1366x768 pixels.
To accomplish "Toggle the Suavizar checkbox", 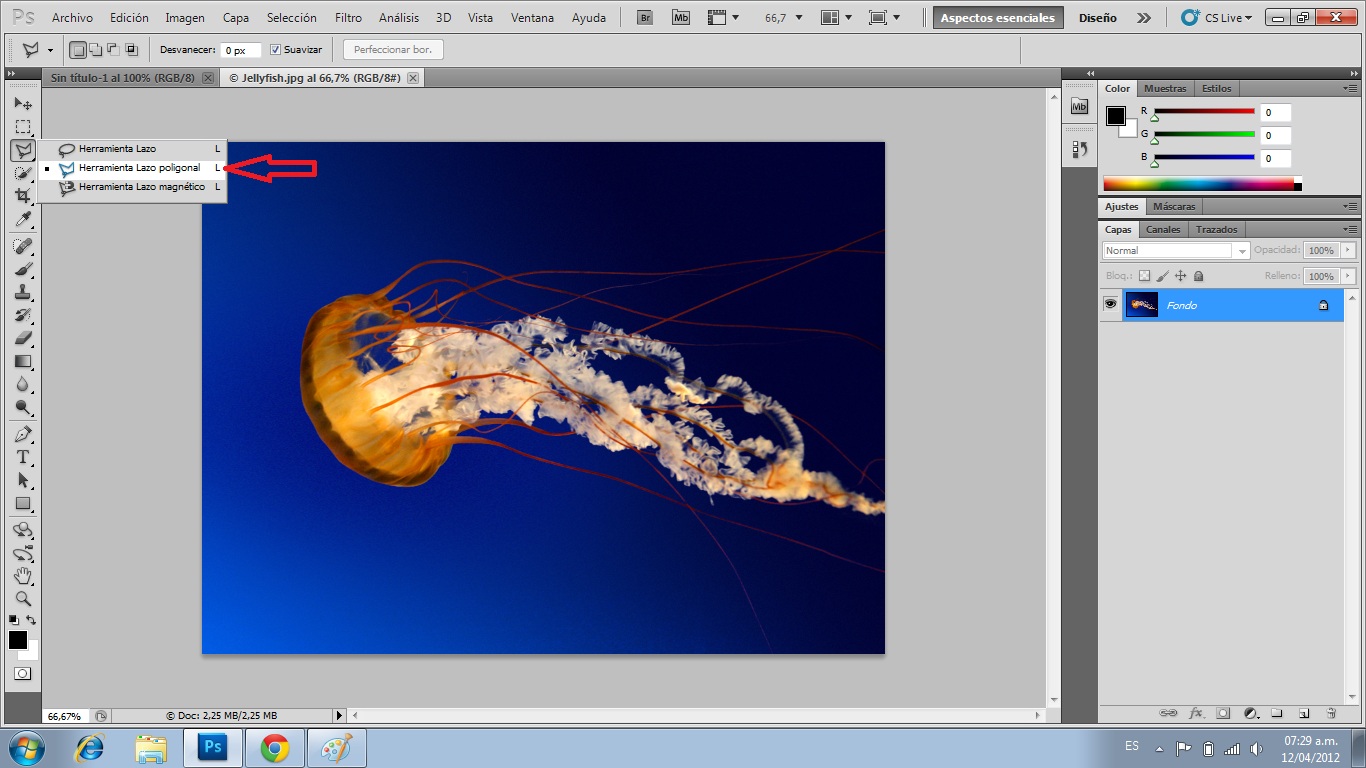I will [x=276, y=50].
